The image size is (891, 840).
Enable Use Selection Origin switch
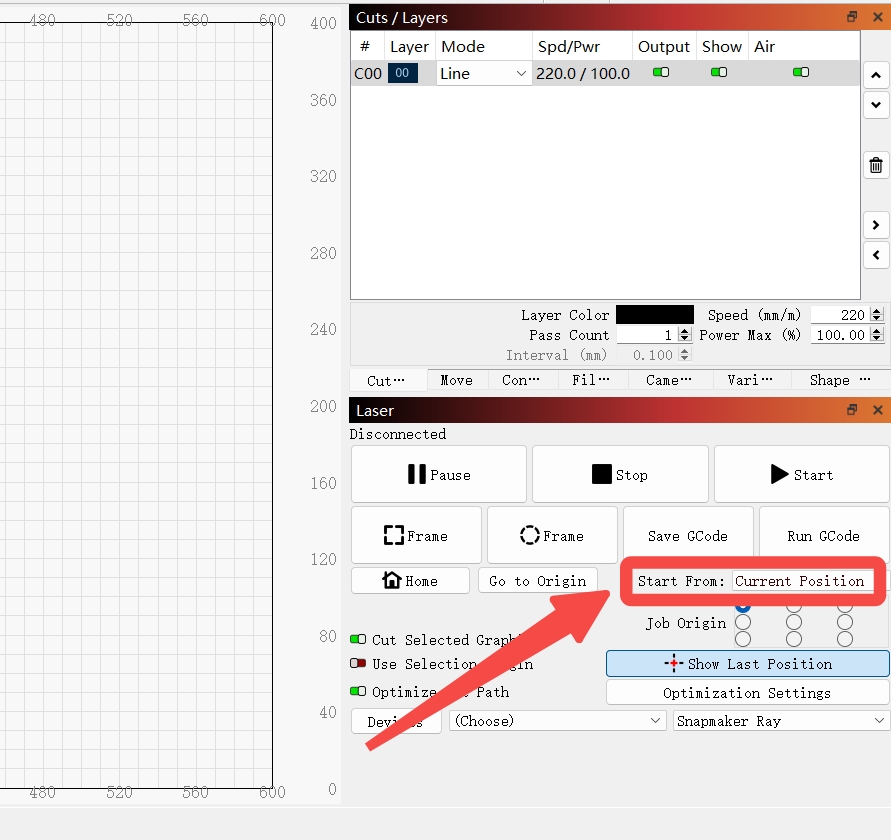click(x=358, y=663)
